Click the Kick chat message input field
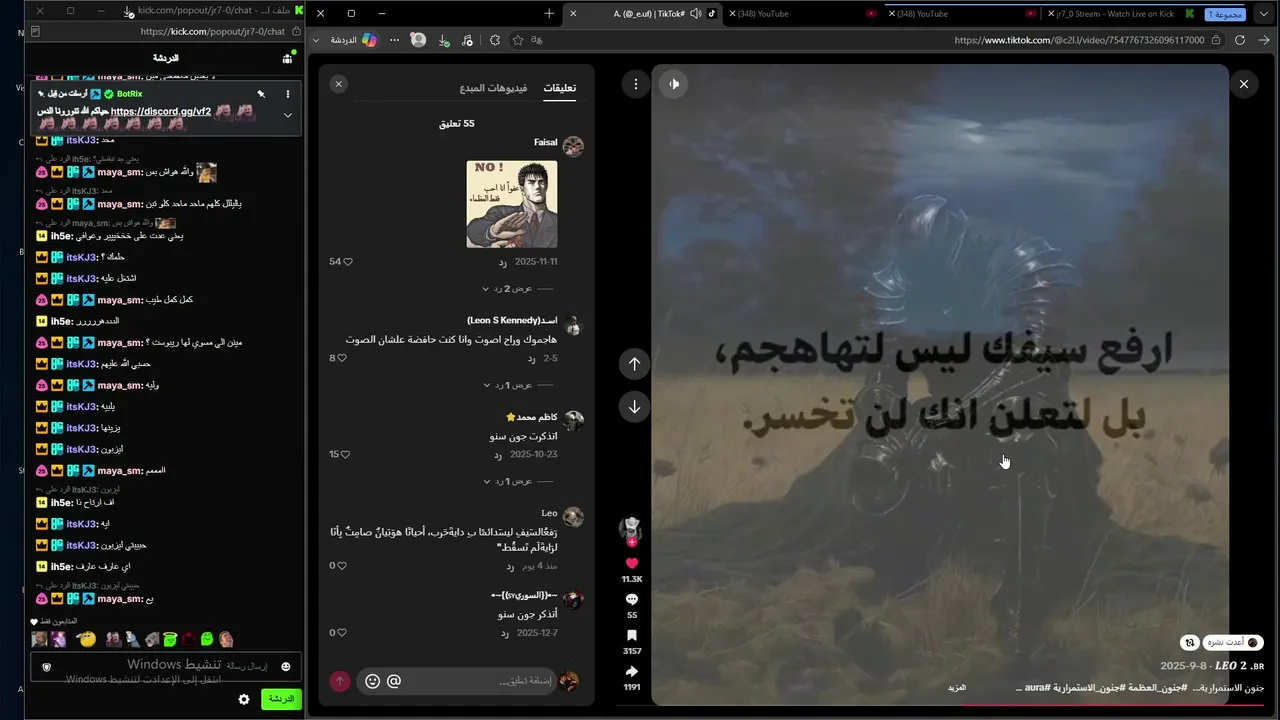Viewport: 1280px width, 720px height. (167, 667)
